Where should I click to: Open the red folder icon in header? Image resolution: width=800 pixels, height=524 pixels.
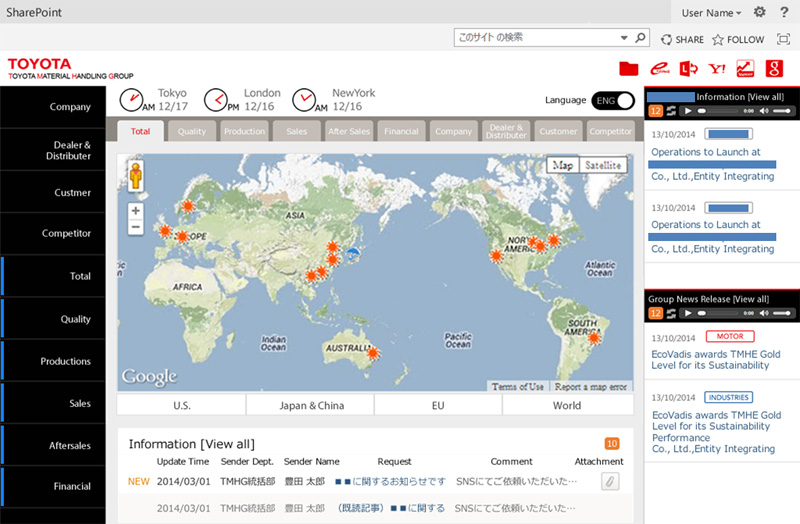click(x=629, y=69)
